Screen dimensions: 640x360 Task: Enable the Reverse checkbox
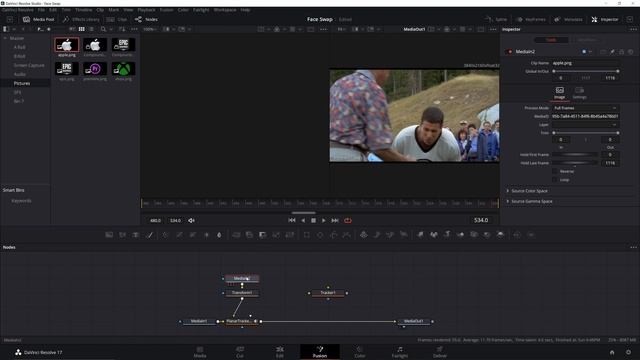554,171
